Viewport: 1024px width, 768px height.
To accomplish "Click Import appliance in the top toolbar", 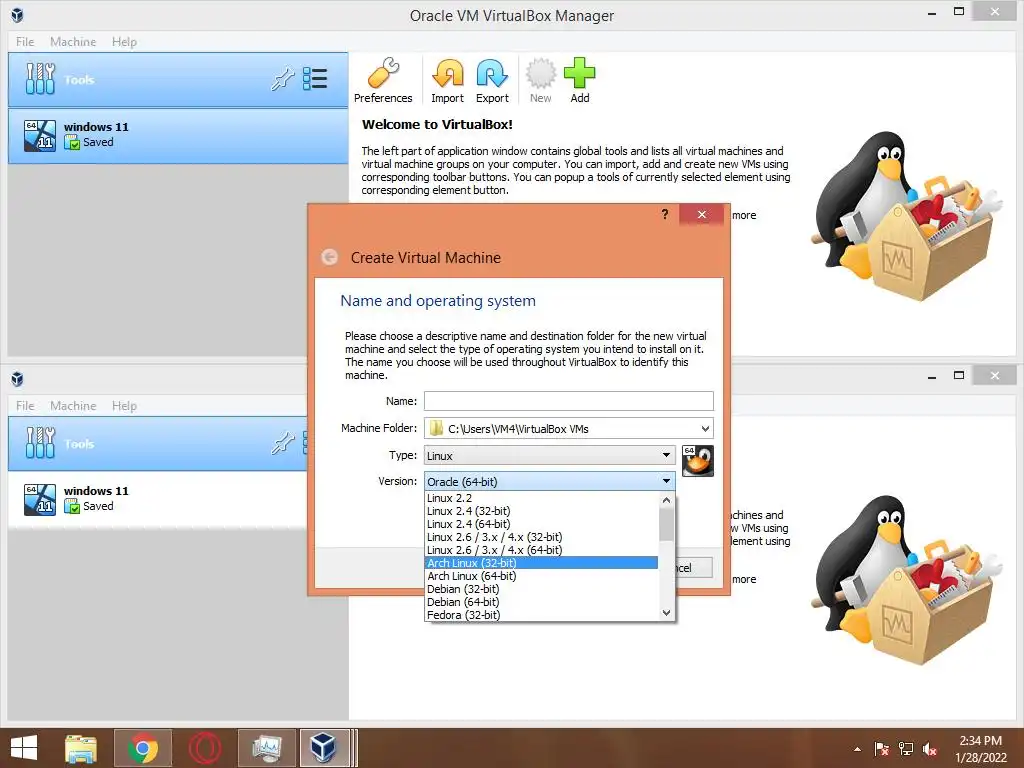I will click(447, 80).
